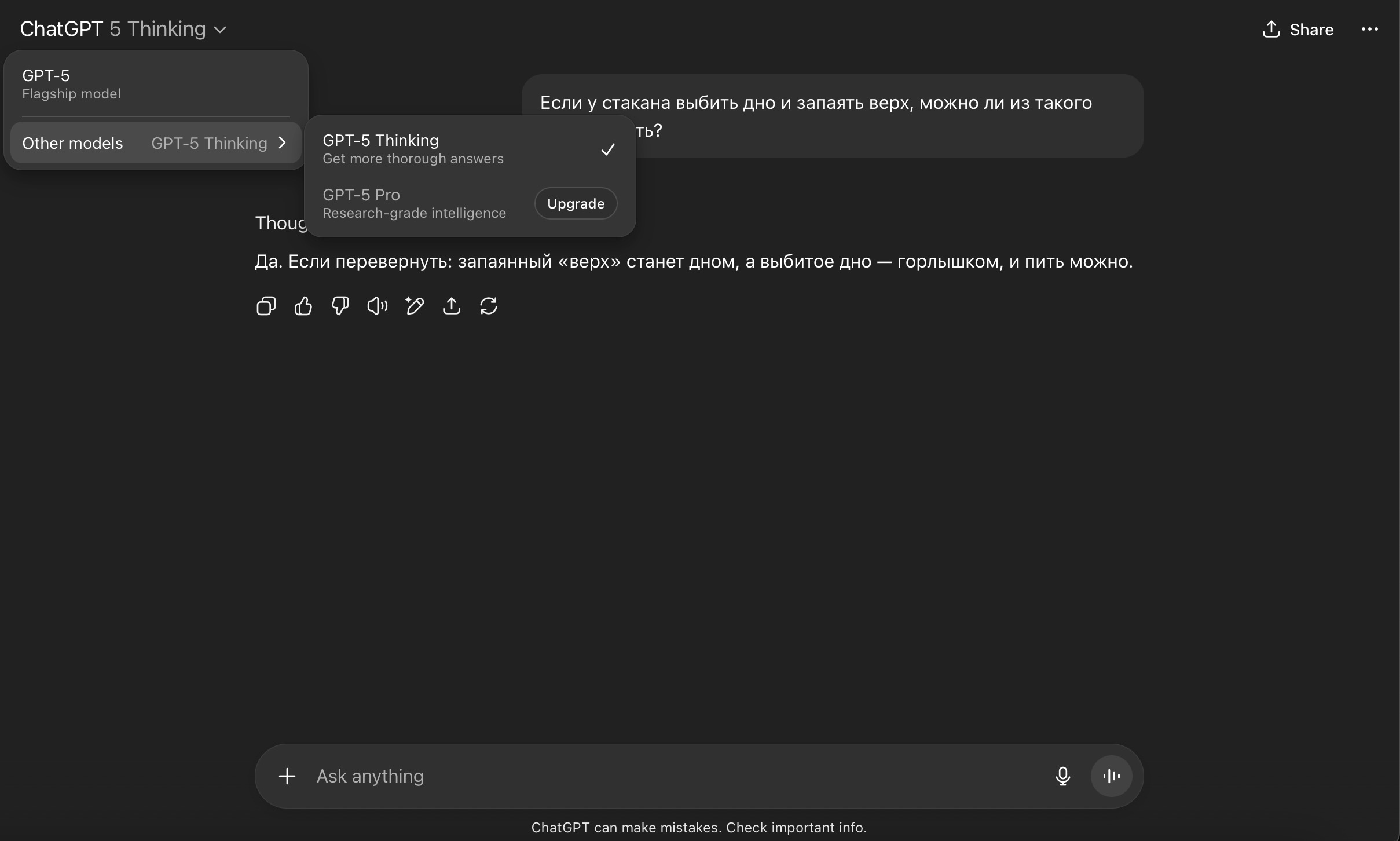Click the thumbs down icon

(340, 306)
